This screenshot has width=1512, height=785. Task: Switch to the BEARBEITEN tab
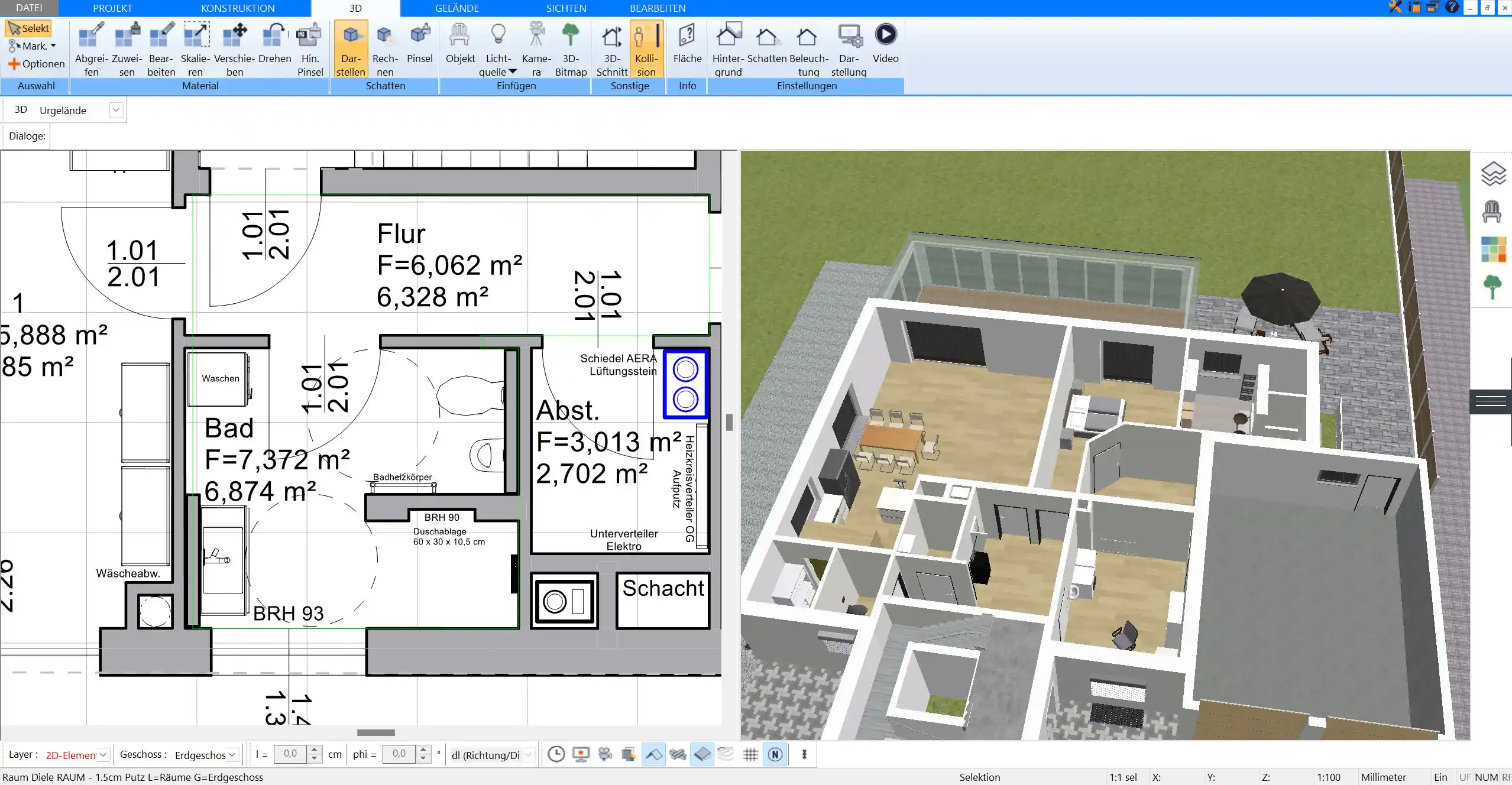pos(658,8)
